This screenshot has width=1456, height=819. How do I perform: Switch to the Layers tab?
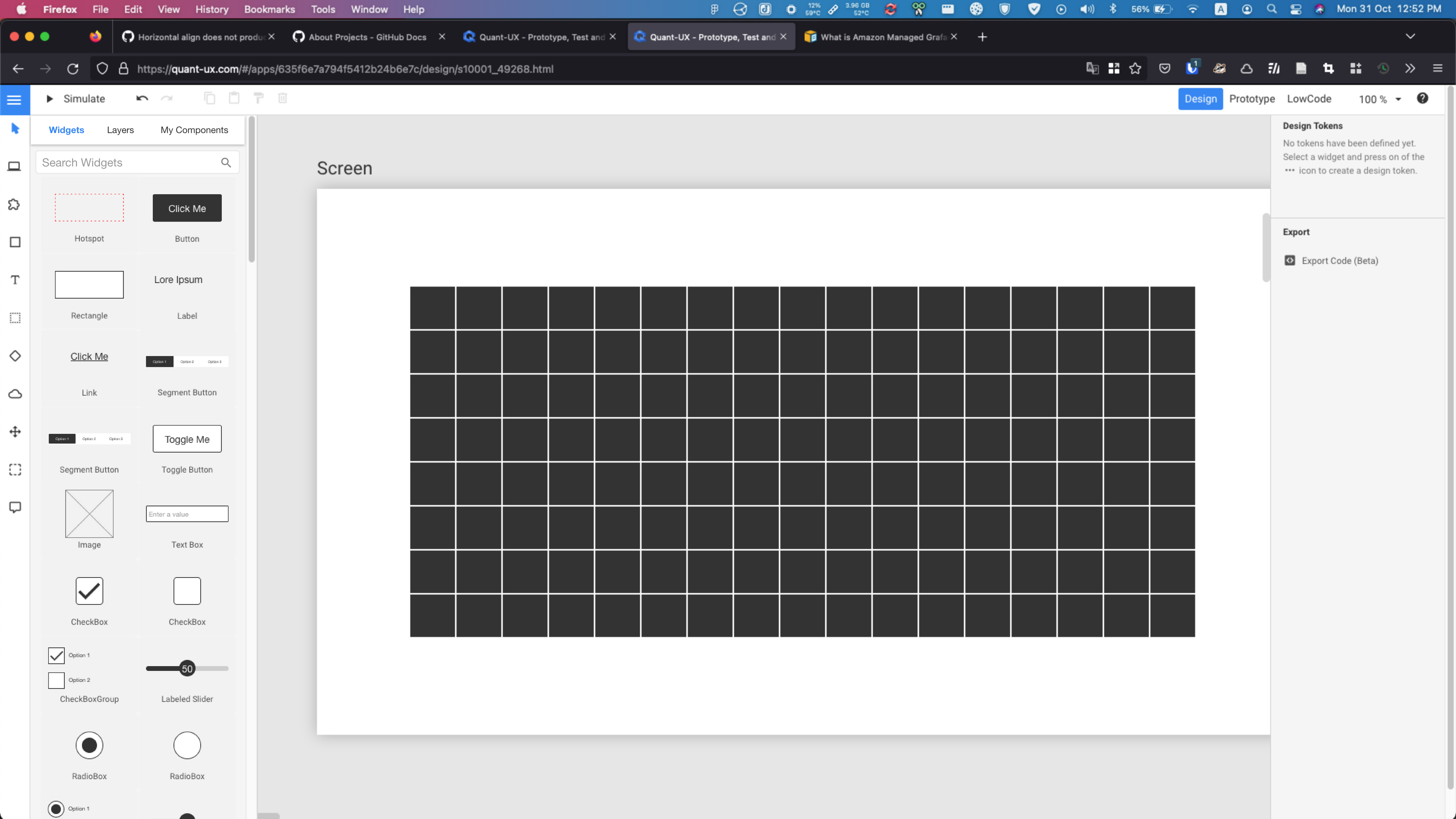tap(120, 129)
